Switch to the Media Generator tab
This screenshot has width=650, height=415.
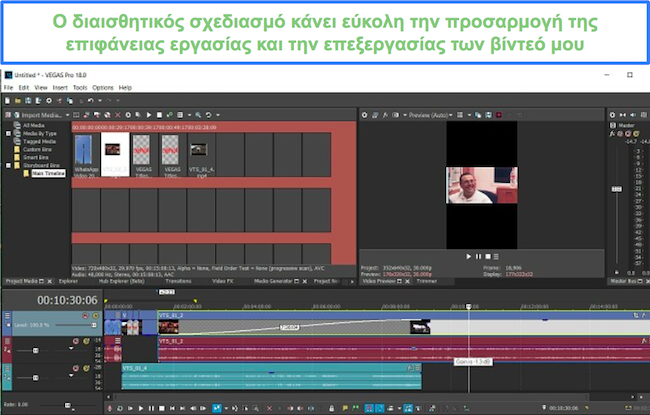pyautogui.click(x=273, y=281)
